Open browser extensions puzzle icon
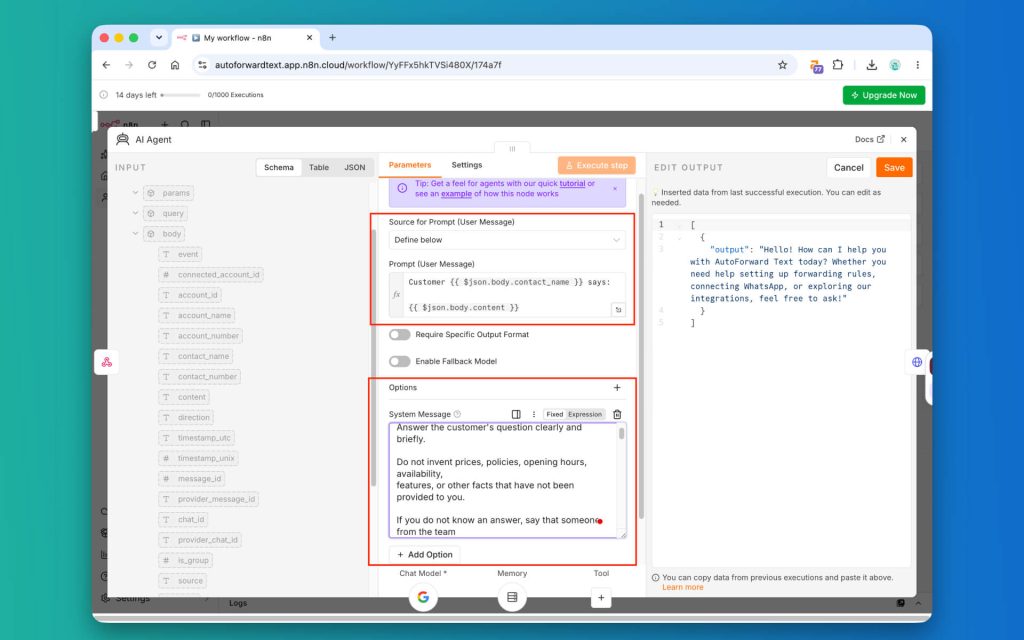The width and height of the screenshot is (1024, 640). tap(838, 65)
